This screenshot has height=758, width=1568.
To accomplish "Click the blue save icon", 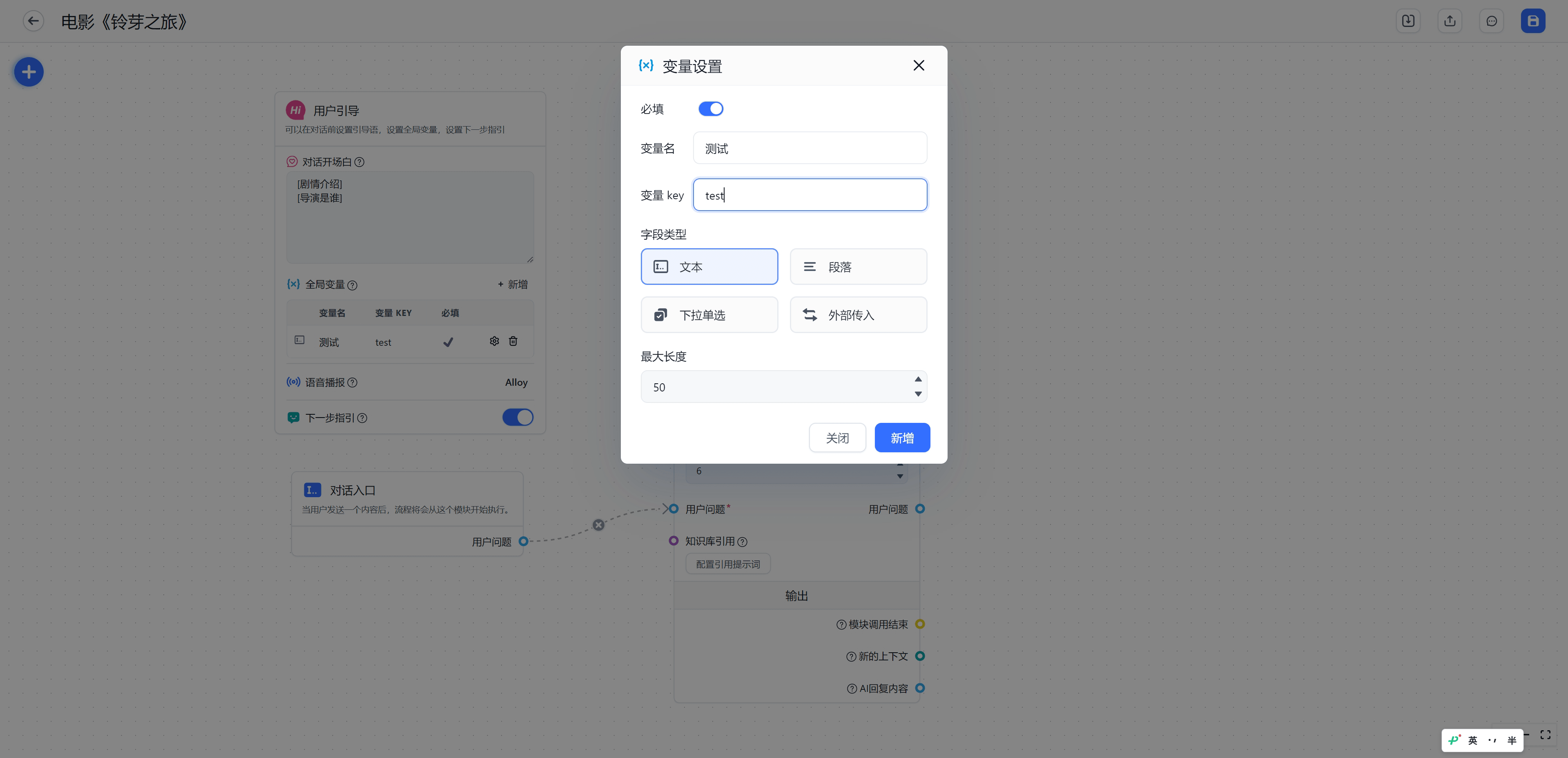I will click(1533, 21).
